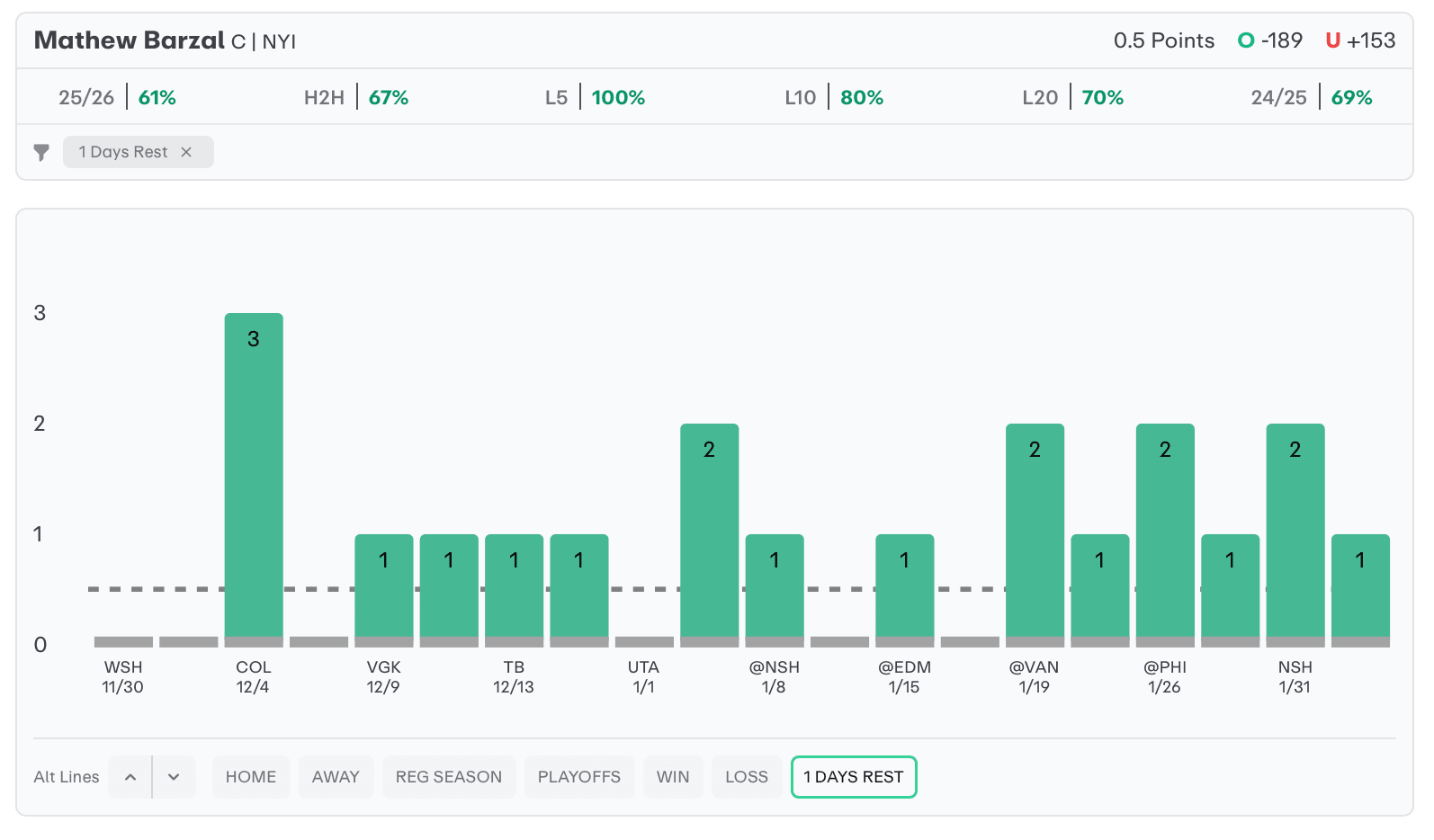This screenshot has height=840, width=1434.
Task: Toggle the HOME games filter
Action: click(x=251, y=777)
